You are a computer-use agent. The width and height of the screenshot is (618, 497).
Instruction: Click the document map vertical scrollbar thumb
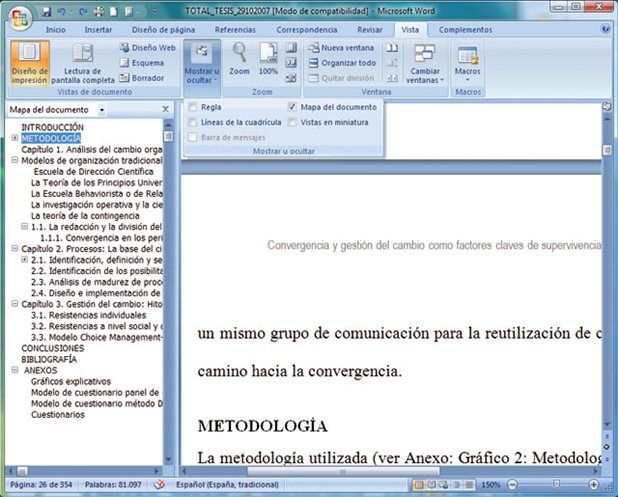coord(168,136)
